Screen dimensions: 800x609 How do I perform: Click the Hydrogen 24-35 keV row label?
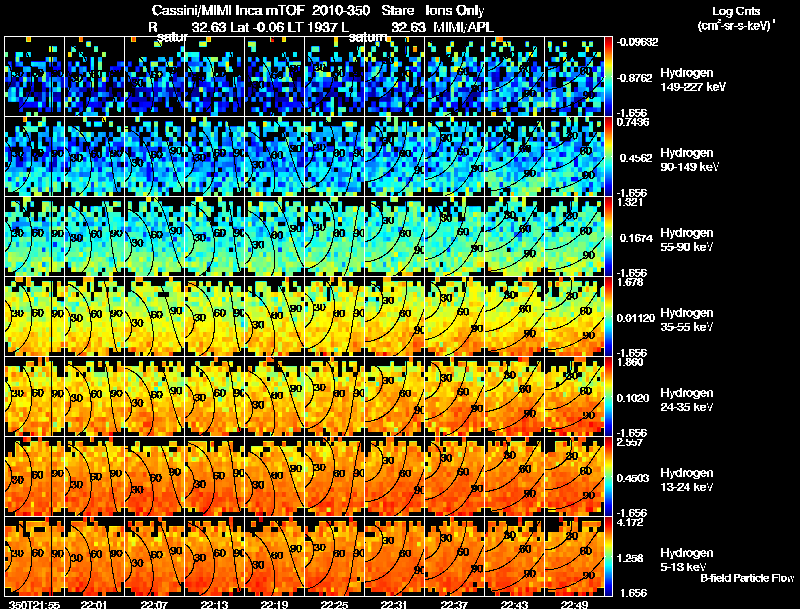point(687,400)
